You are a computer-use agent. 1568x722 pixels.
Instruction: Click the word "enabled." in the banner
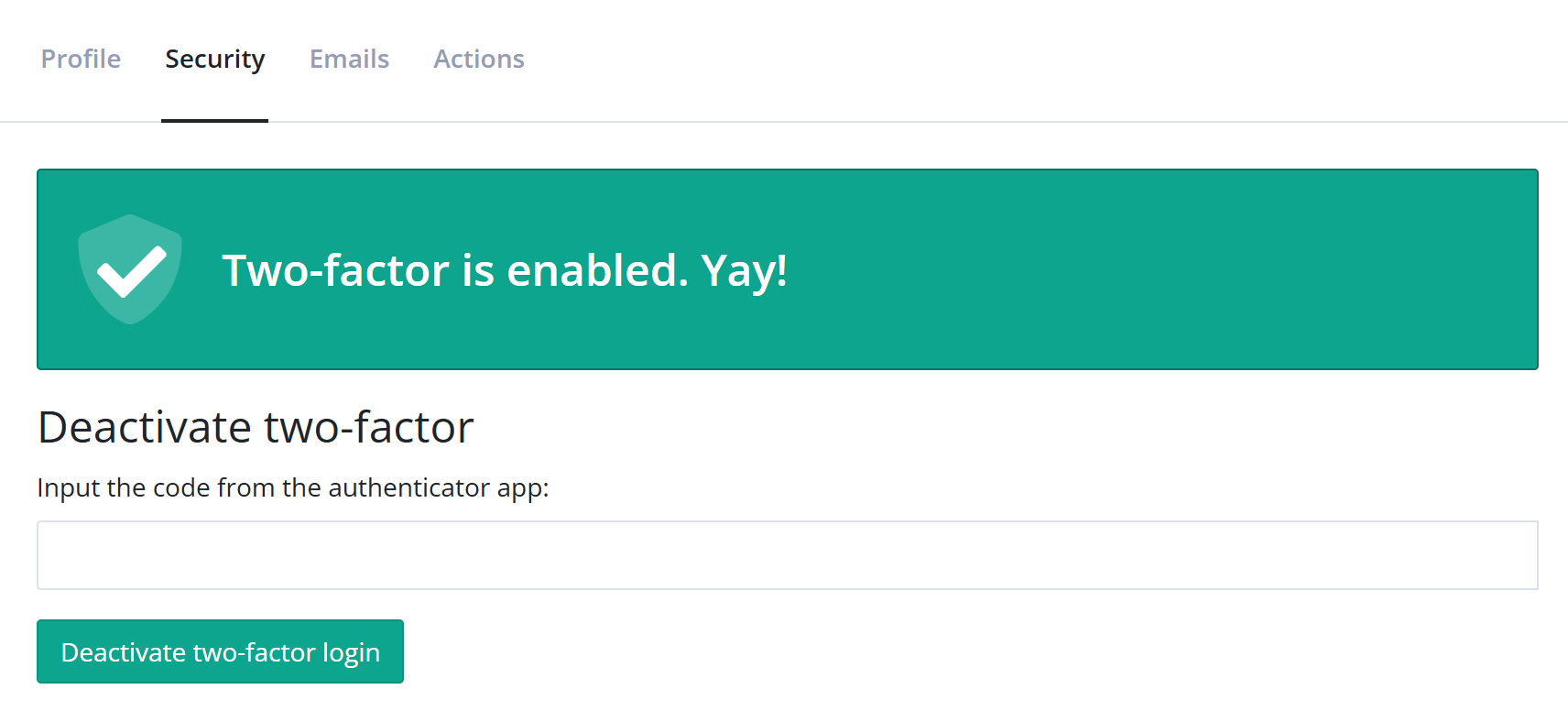tap(597, 270)
